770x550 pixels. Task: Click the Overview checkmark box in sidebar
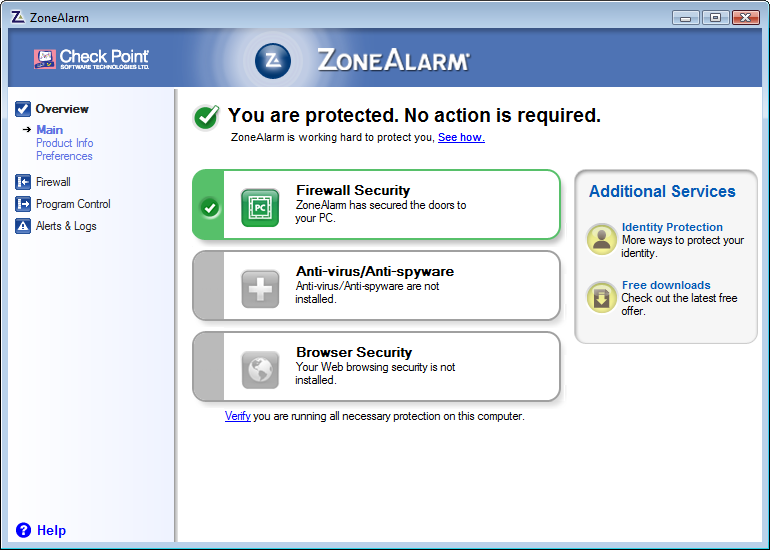pyautogui.click(x=23, y=109)
